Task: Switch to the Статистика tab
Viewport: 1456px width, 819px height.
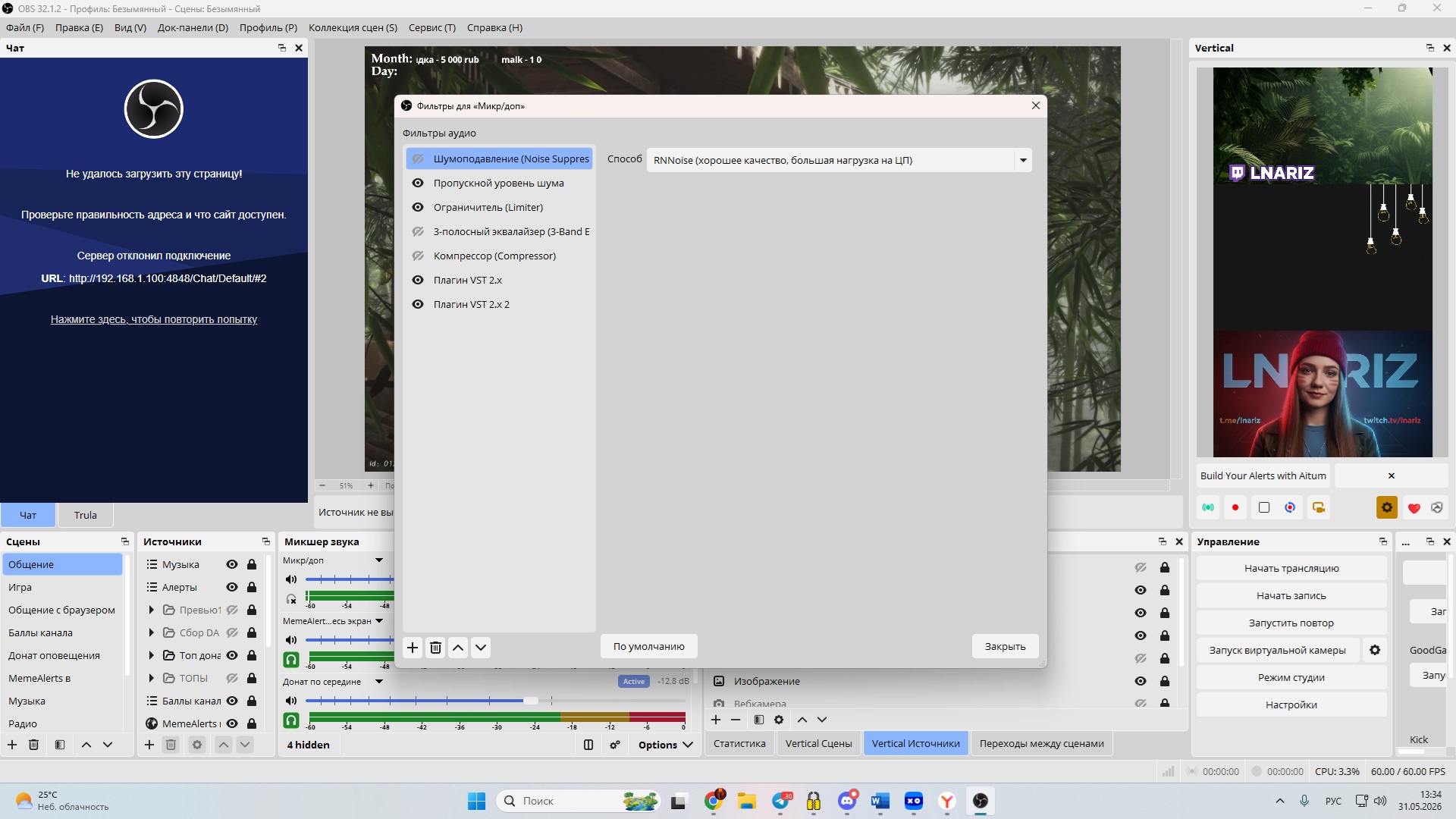Action: pyautogui.click(x=739, y=743)
